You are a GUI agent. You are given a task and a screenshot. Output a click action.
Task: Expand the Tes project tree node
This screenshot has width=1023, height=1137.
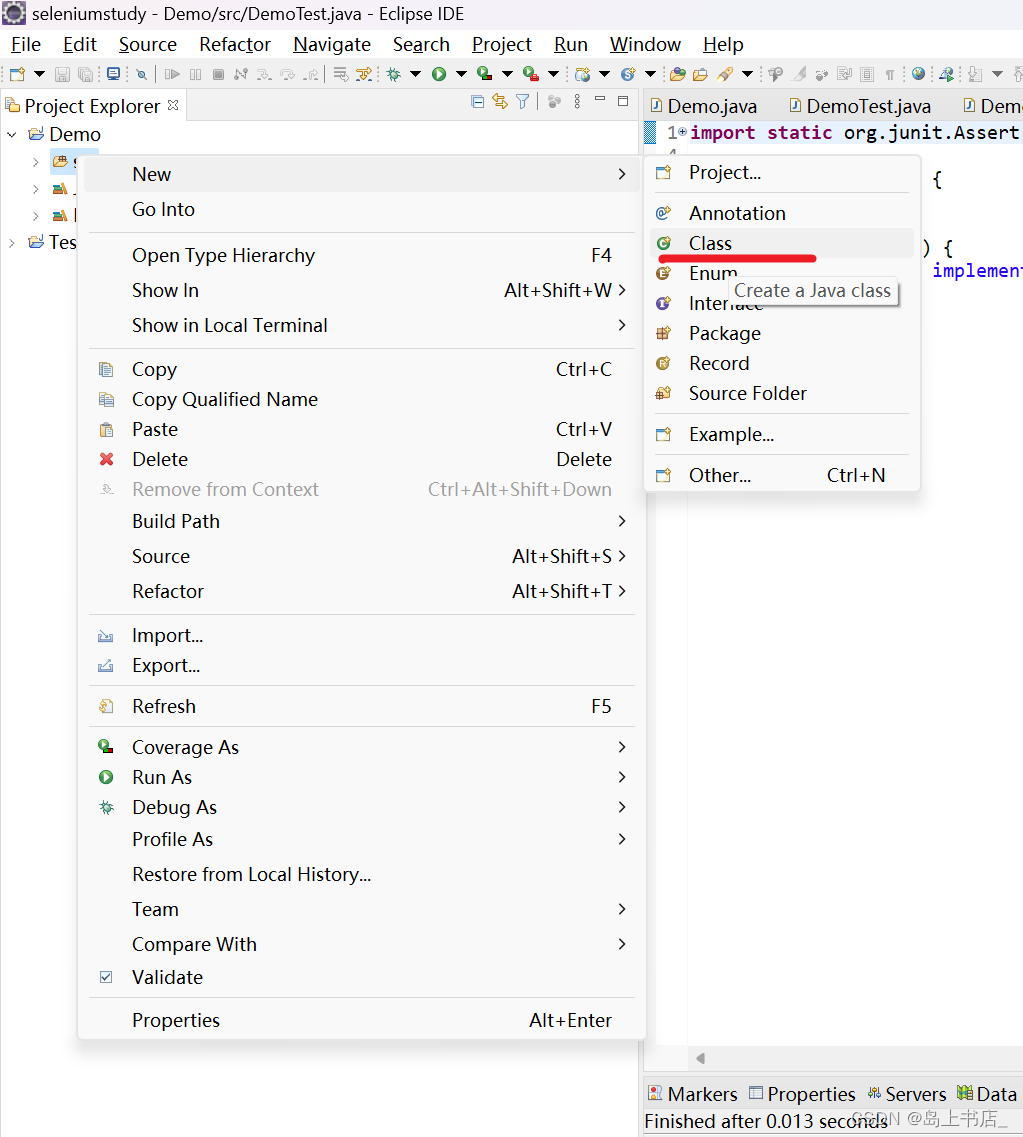[x=12, y=243]
